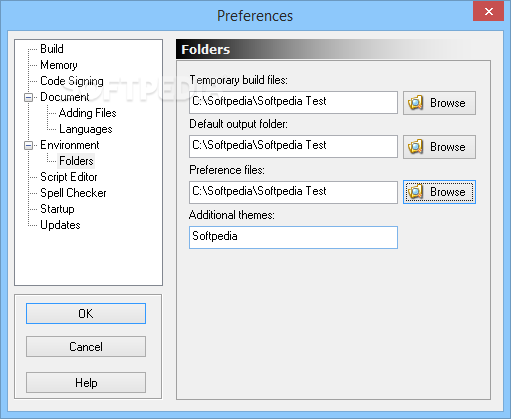Cancel the Preferences dialog
The width and height of the screenshot is (511, 419).
point(86,346)
